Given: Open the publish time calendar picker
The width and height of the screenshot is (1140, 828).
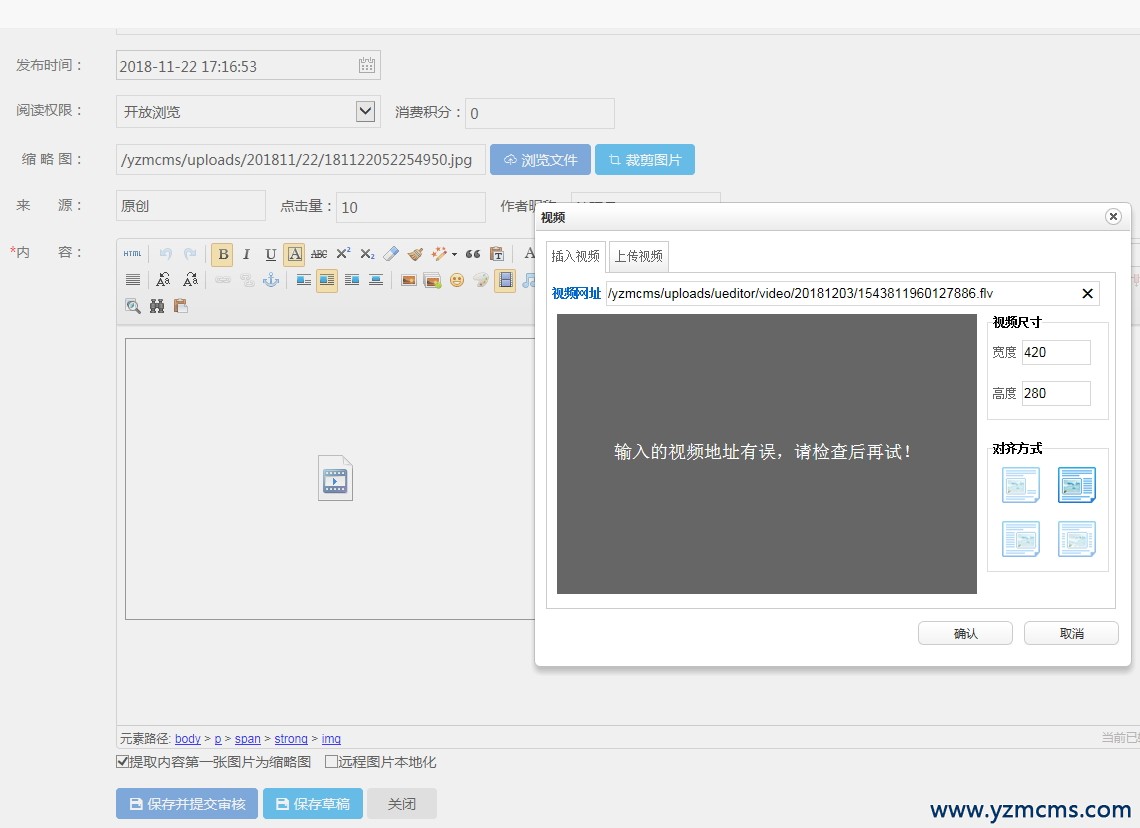Looking at the screenshot, I should tap(366, 65).
